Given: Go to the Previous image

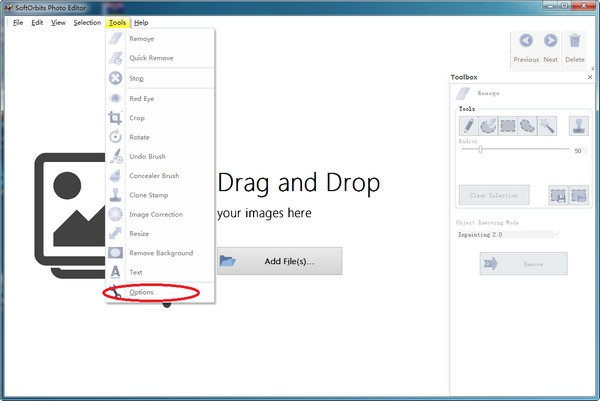Looking at the screenshot, I should coord(526,48).
